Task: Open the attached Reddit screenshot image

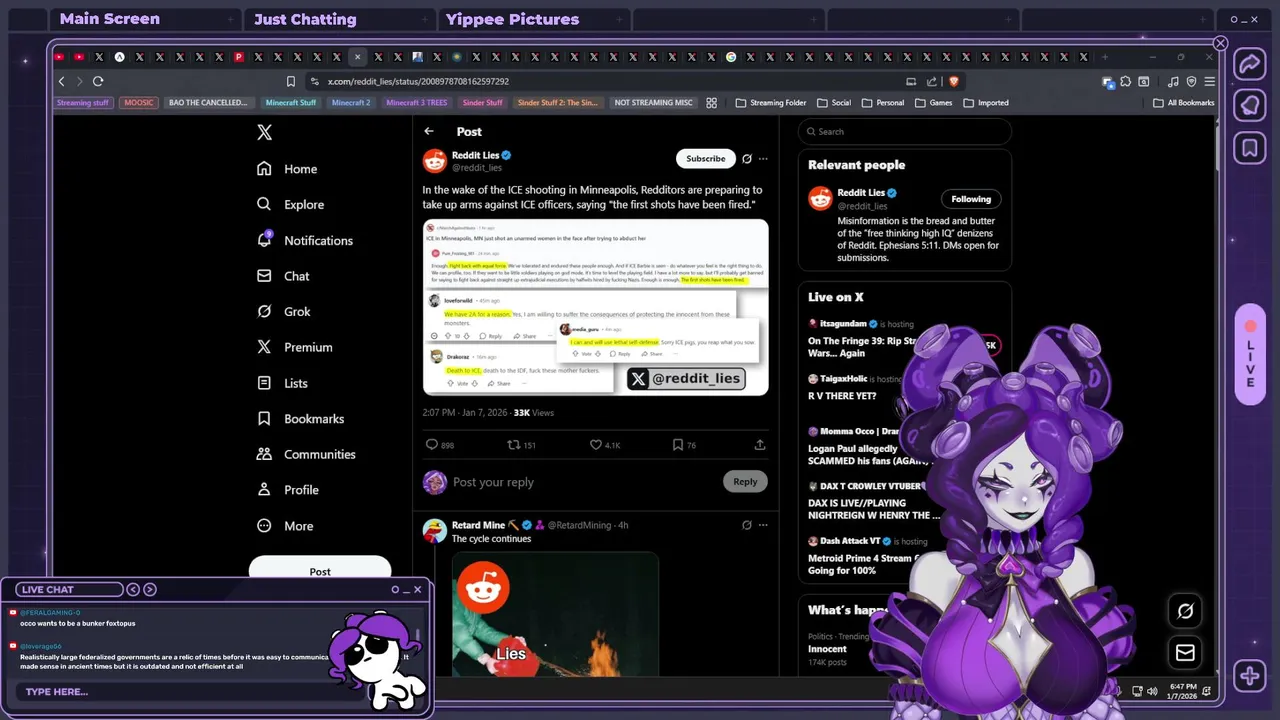Action: [x=595, y=307]
